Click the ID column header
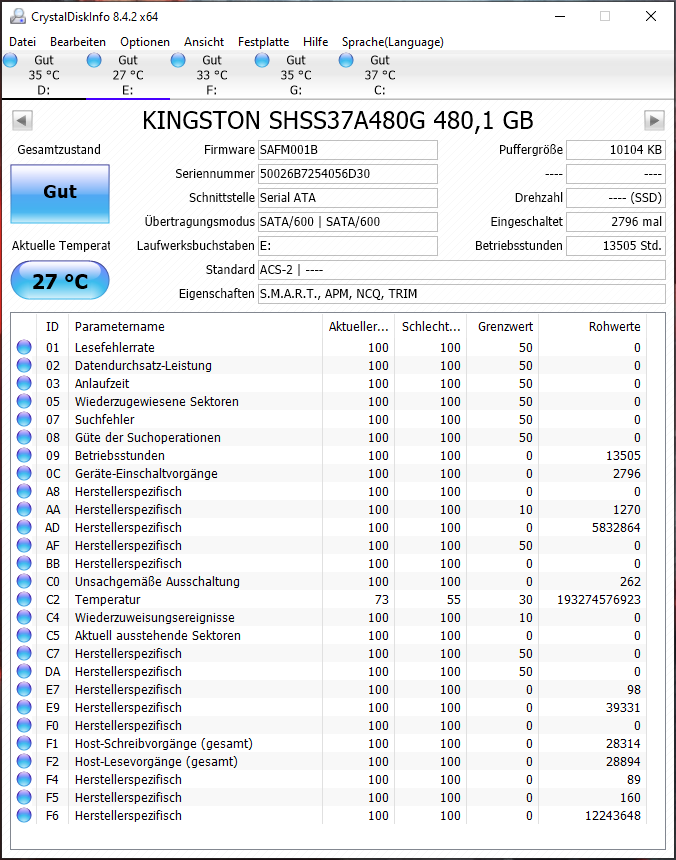676x860 pixels. pyautogui.click(x=52, y=327)
